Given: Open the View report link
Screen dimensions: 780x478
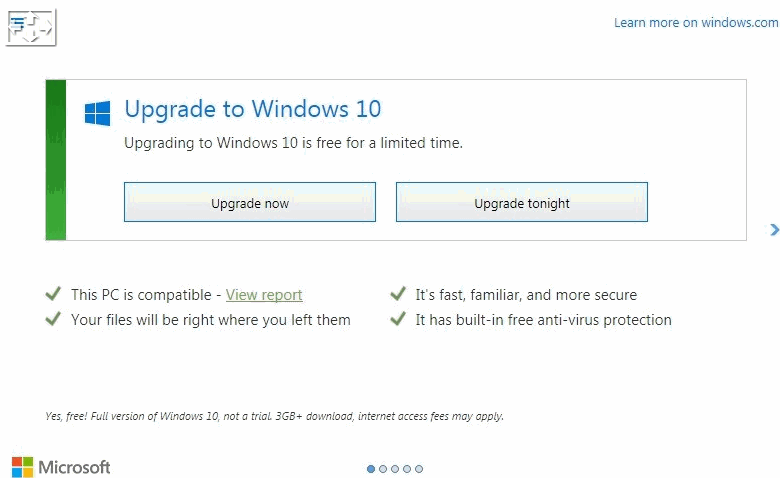Looking at the screenshot, I should pos(264,295).
